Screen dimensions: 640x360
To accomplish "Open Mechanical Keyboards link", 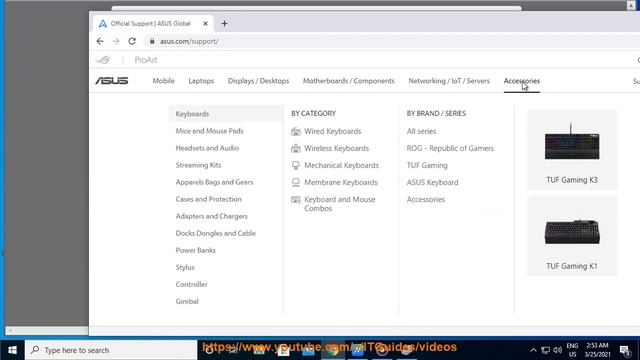I will (x=341, y=165).
